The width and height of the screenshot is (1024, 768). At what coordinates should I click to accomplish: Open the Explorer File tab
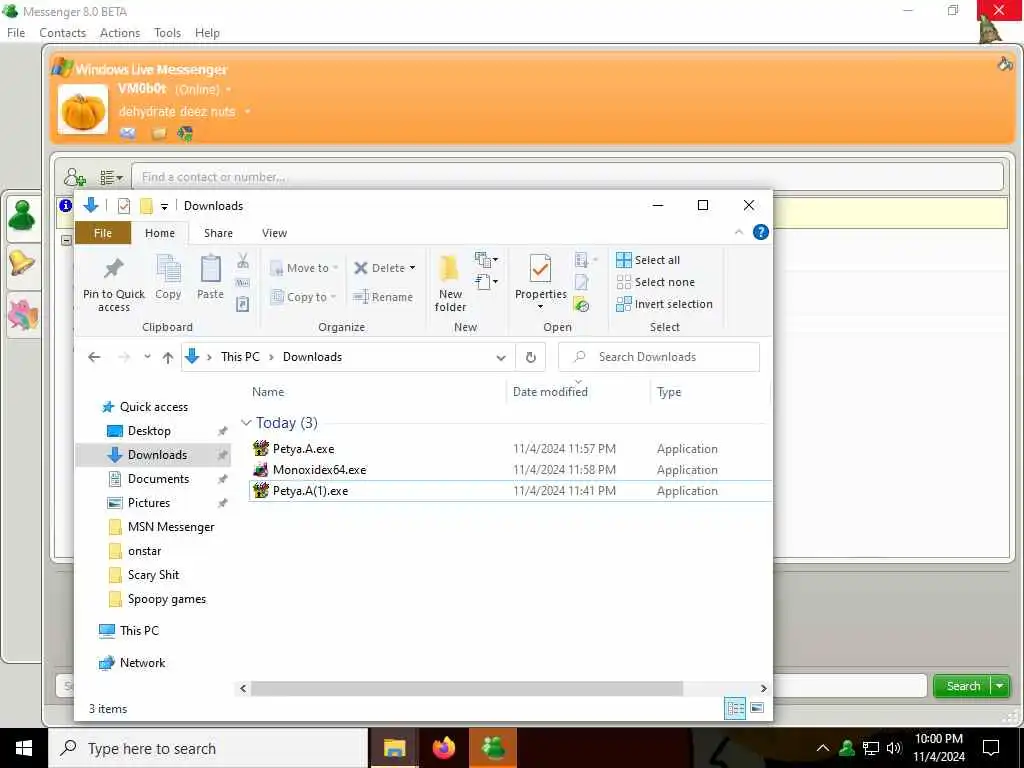(x=103, y=233)
